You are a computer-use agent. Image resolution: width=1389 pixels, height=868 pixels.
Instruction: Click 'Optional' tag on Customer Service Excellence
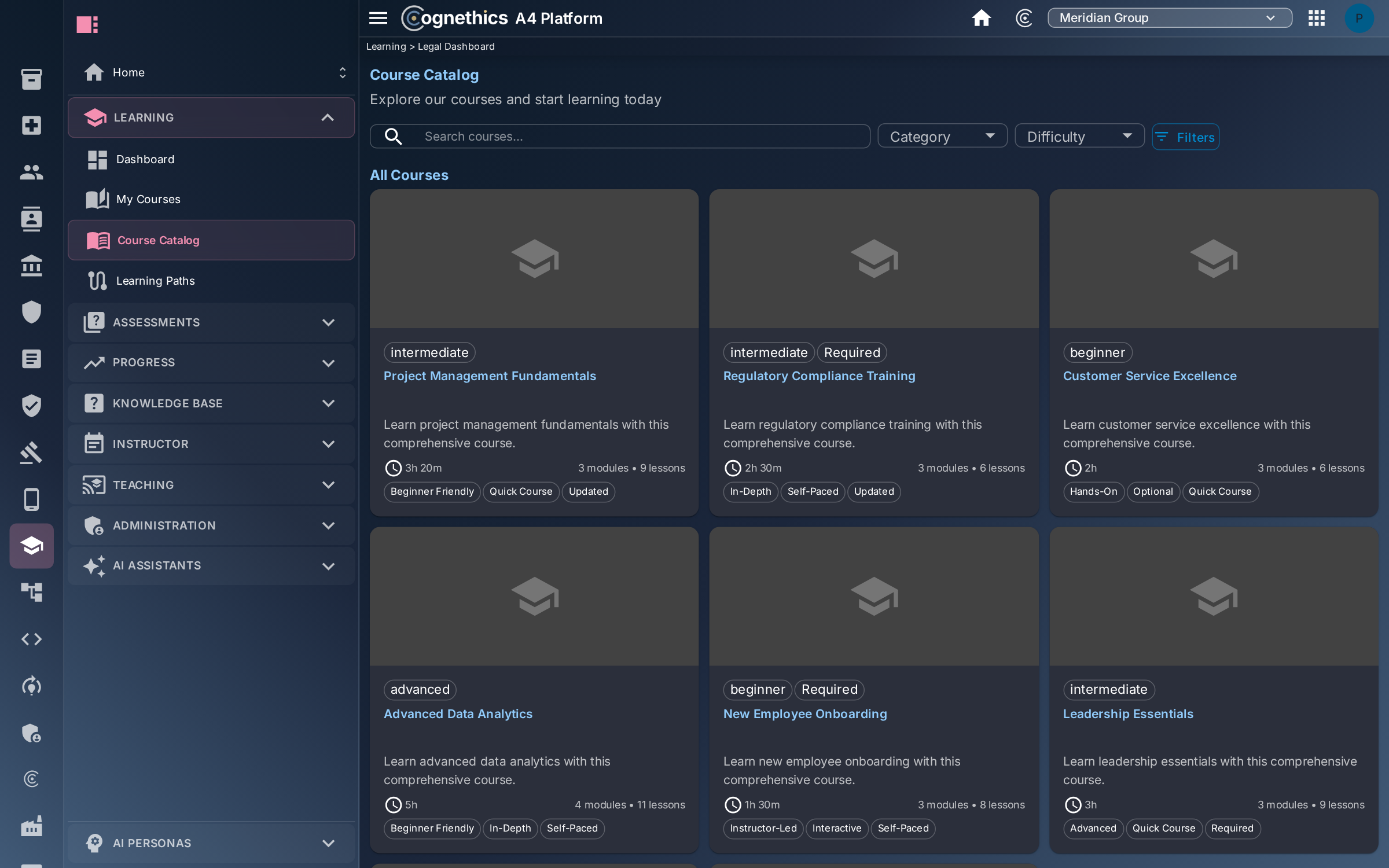click(1153, 492)
